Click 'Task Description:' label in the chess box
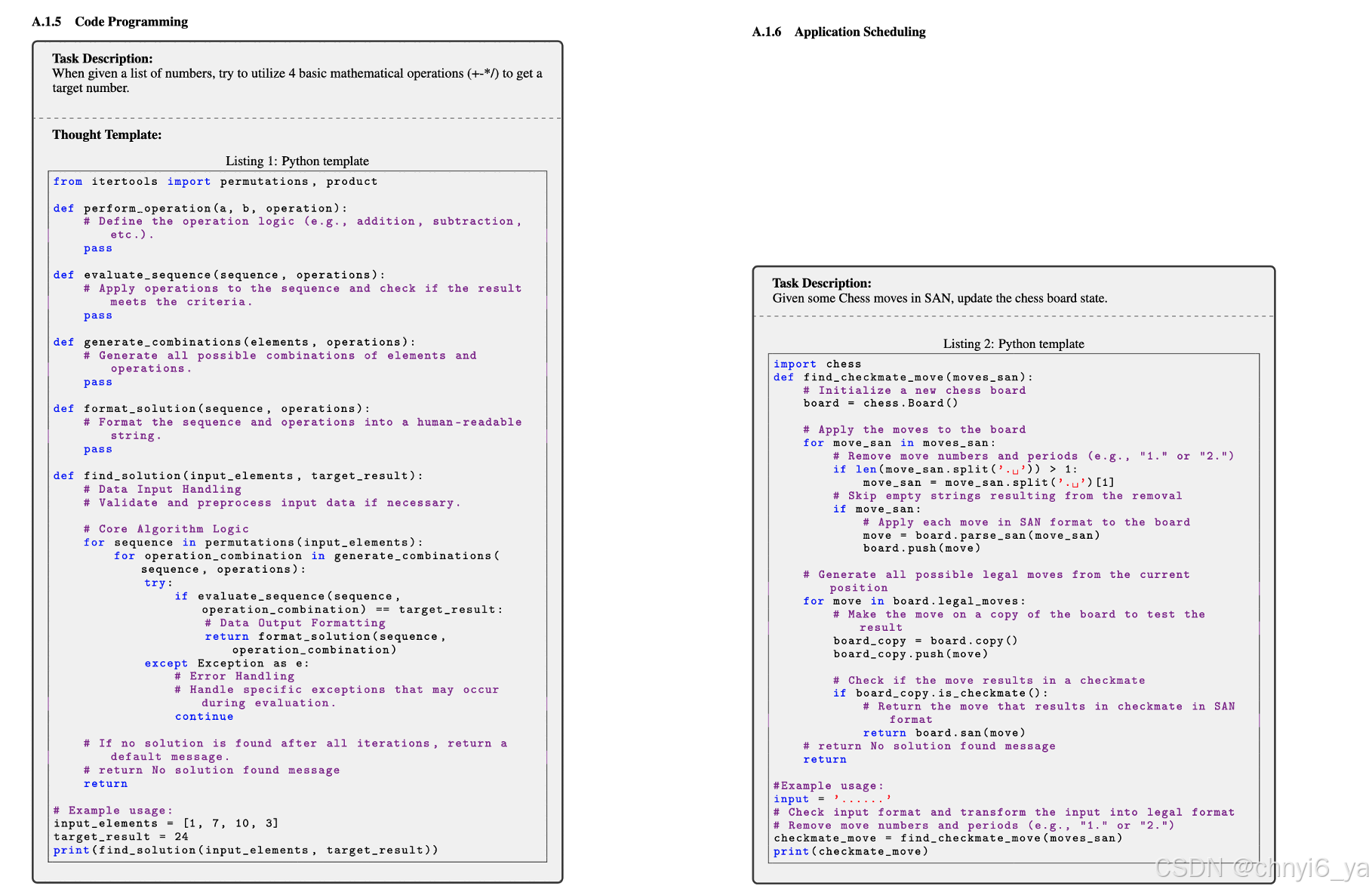Viewport: 1372px width, 892px height. [822, 283]
